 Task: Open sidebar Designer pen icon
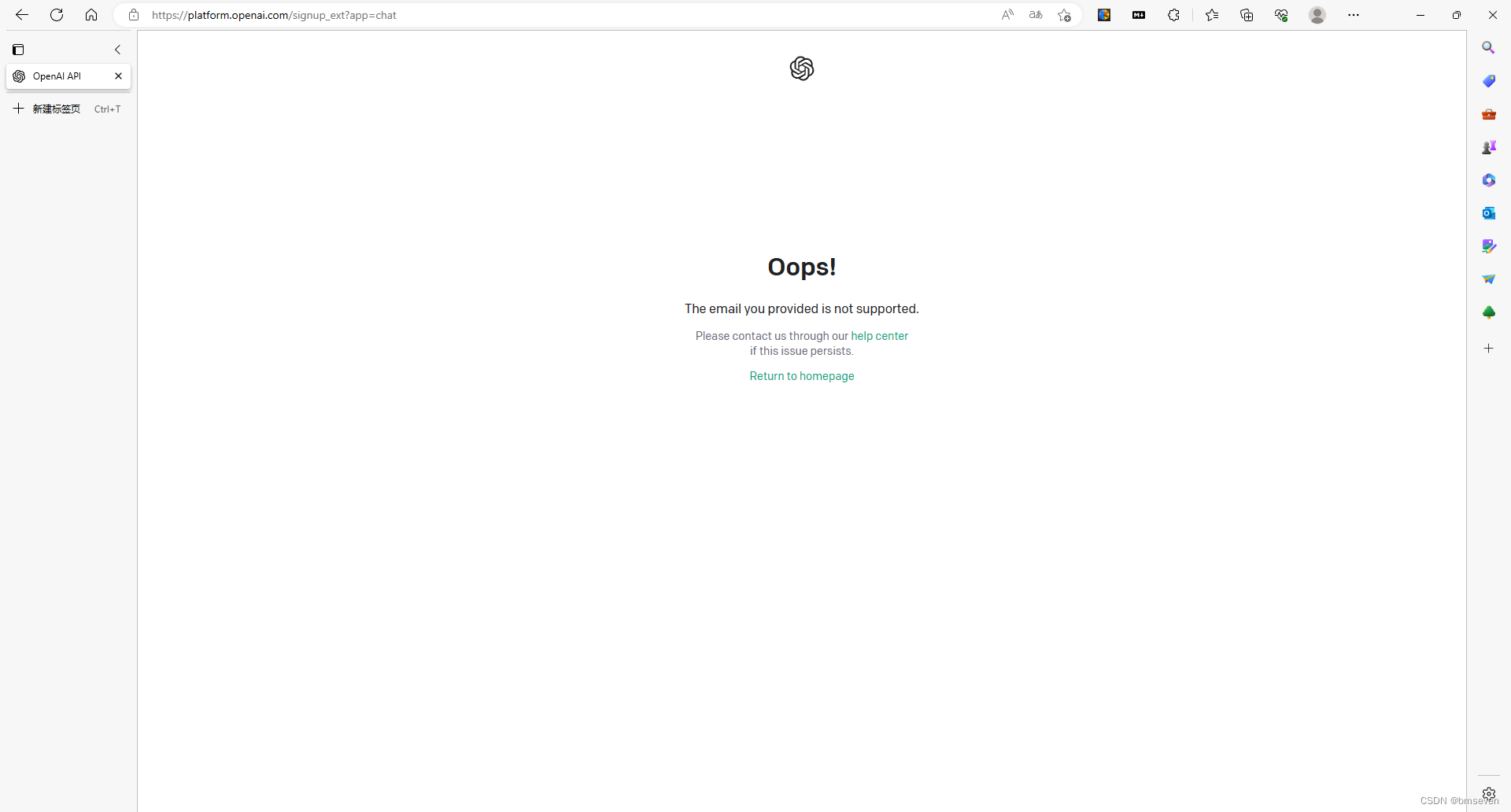pos(1488,246)
